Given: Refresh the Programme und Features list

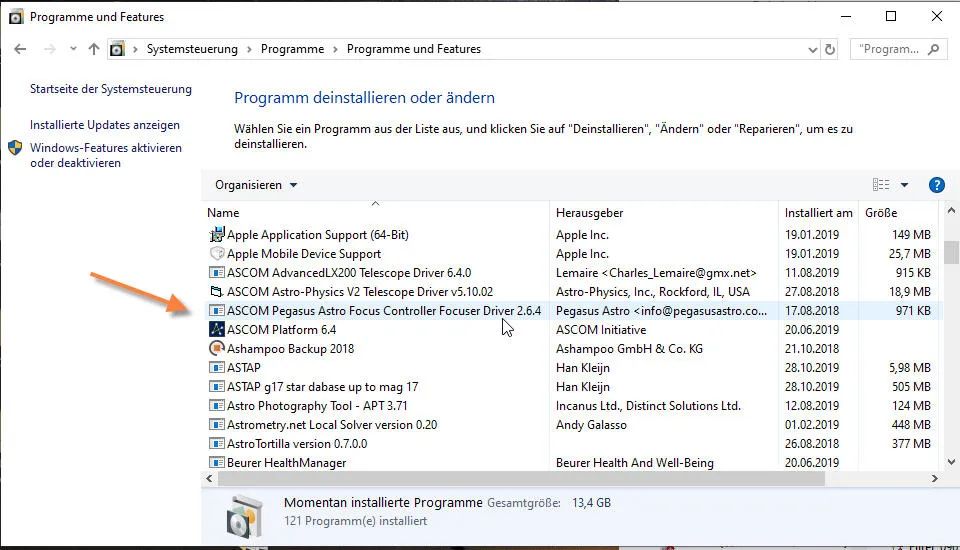Looking at the screenshot, I should pyautogui.click(x=829, y=49).
